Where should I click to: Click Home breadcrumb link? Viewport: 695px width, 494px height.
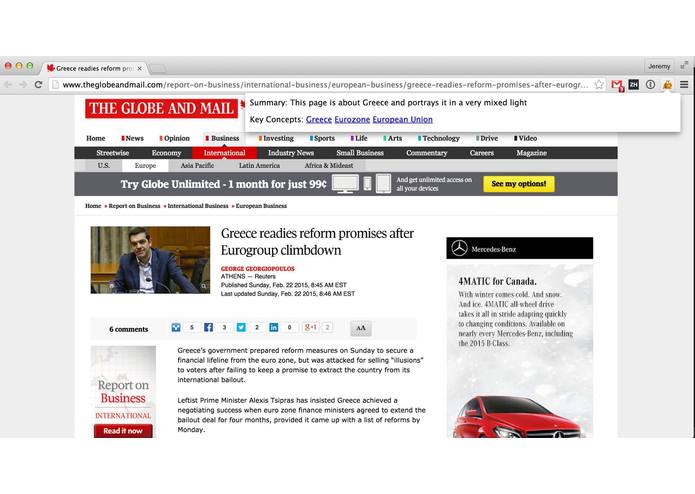[x=93, y=206]
